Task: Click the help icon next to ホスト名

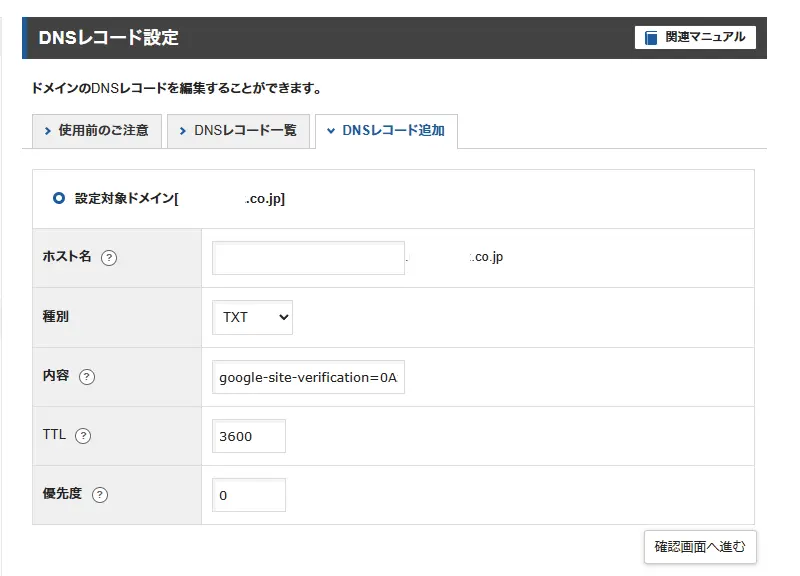Action: 109,258
